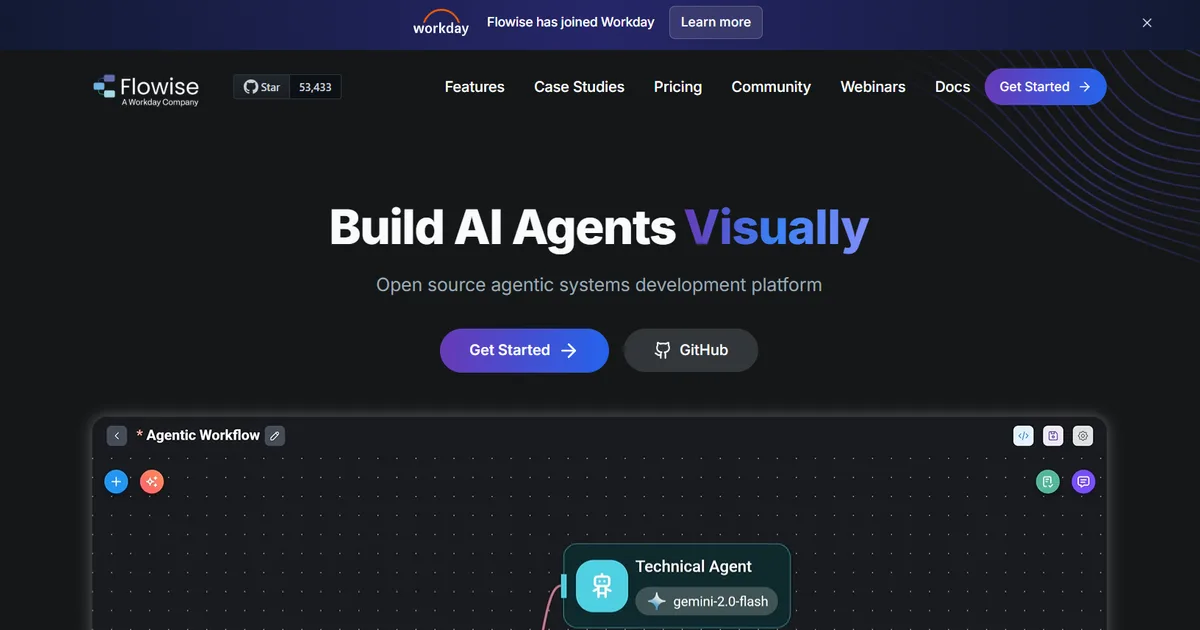Screen dimensions: 1200x630
Task: Open the workflow settings gear icon
Action: click(x=1083, y=436)
